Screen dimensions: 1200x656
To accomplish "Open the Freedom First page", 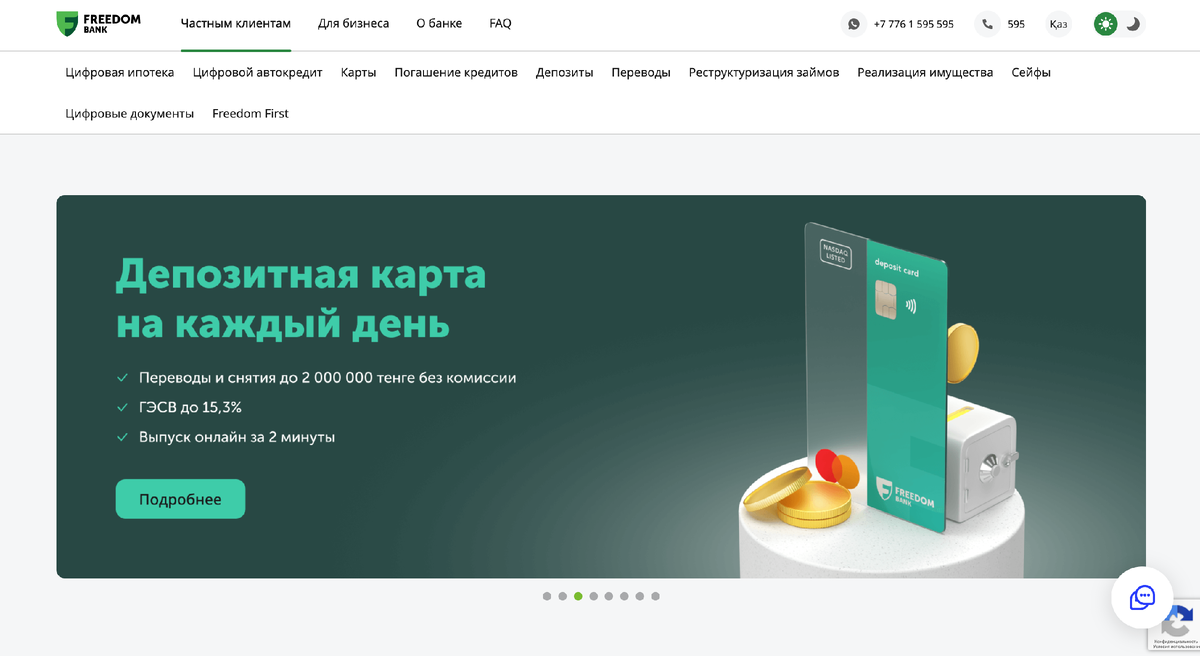I will click(250, 114).
